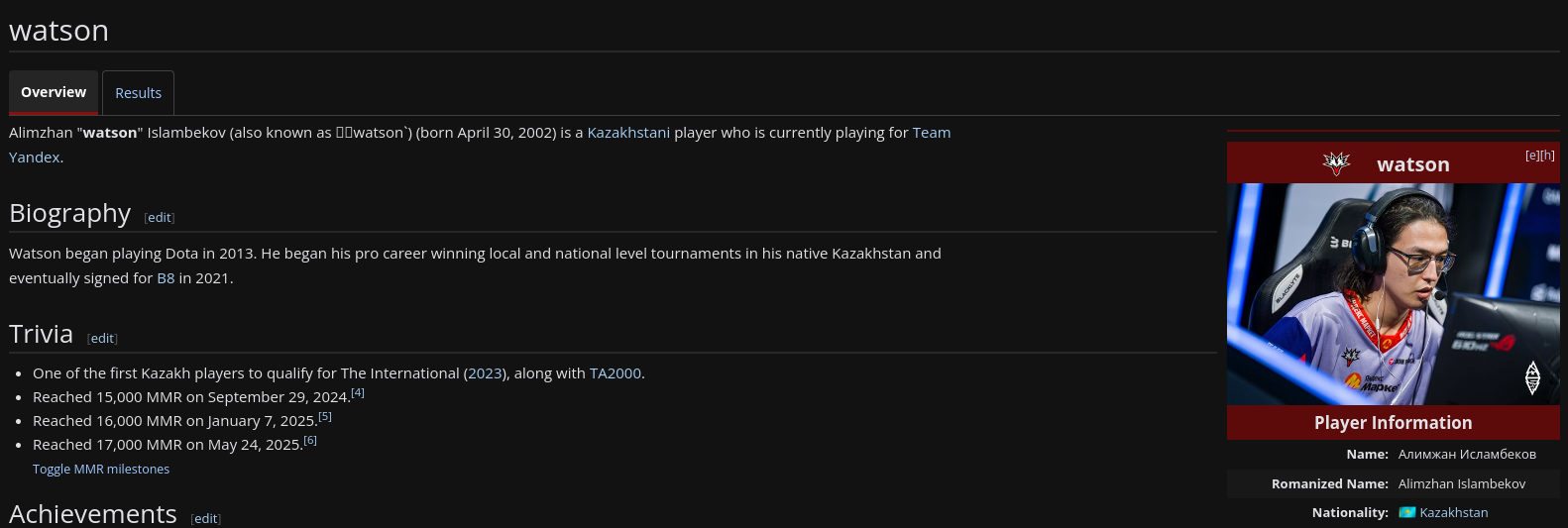Viewport: 1568px width, 528px height.
Task: Click the [e] edit infobox link
Action: coord(1531,156)
